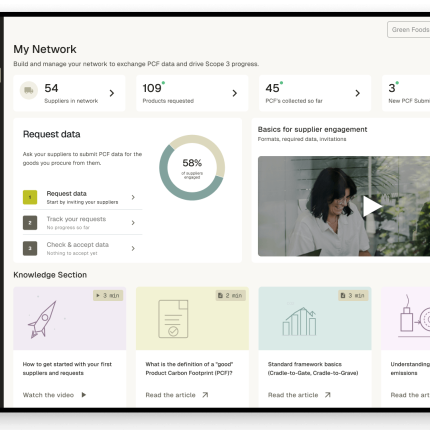Click the step 2 badge for Track requests

tap(30, 223)
